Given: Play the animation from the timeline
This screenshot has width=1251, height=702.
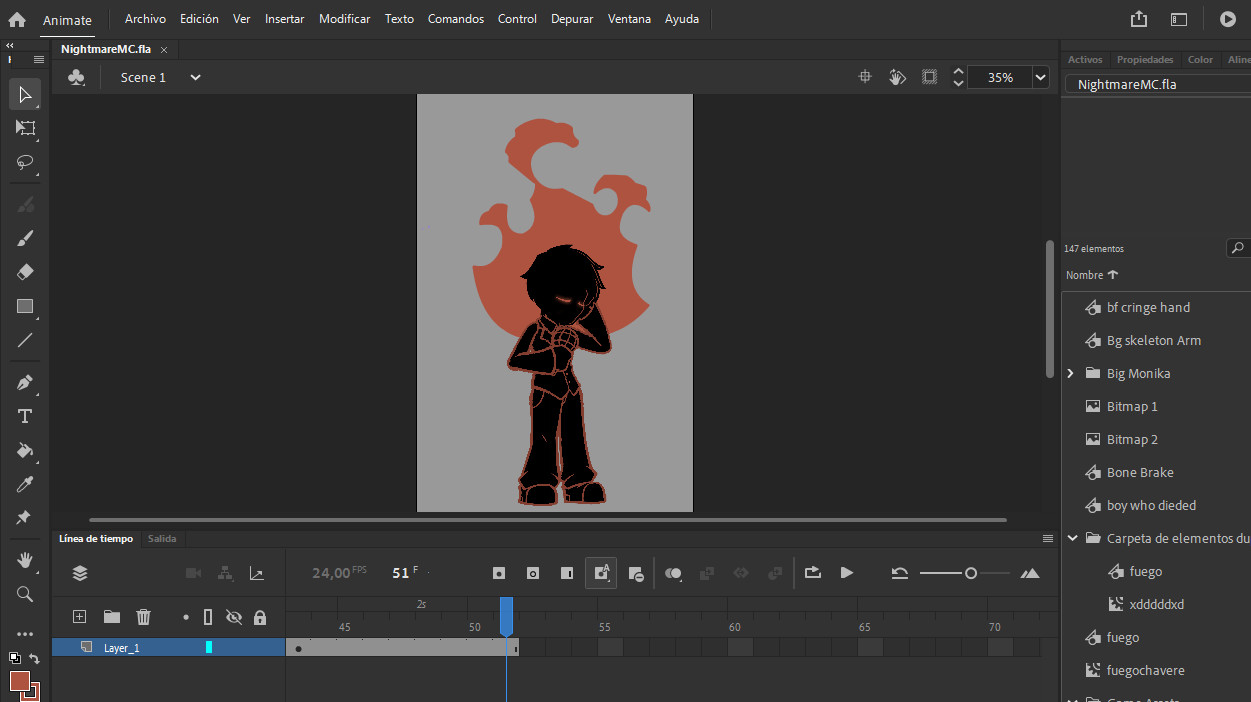Looking at the screenshot, I should (x=846, y=573).
